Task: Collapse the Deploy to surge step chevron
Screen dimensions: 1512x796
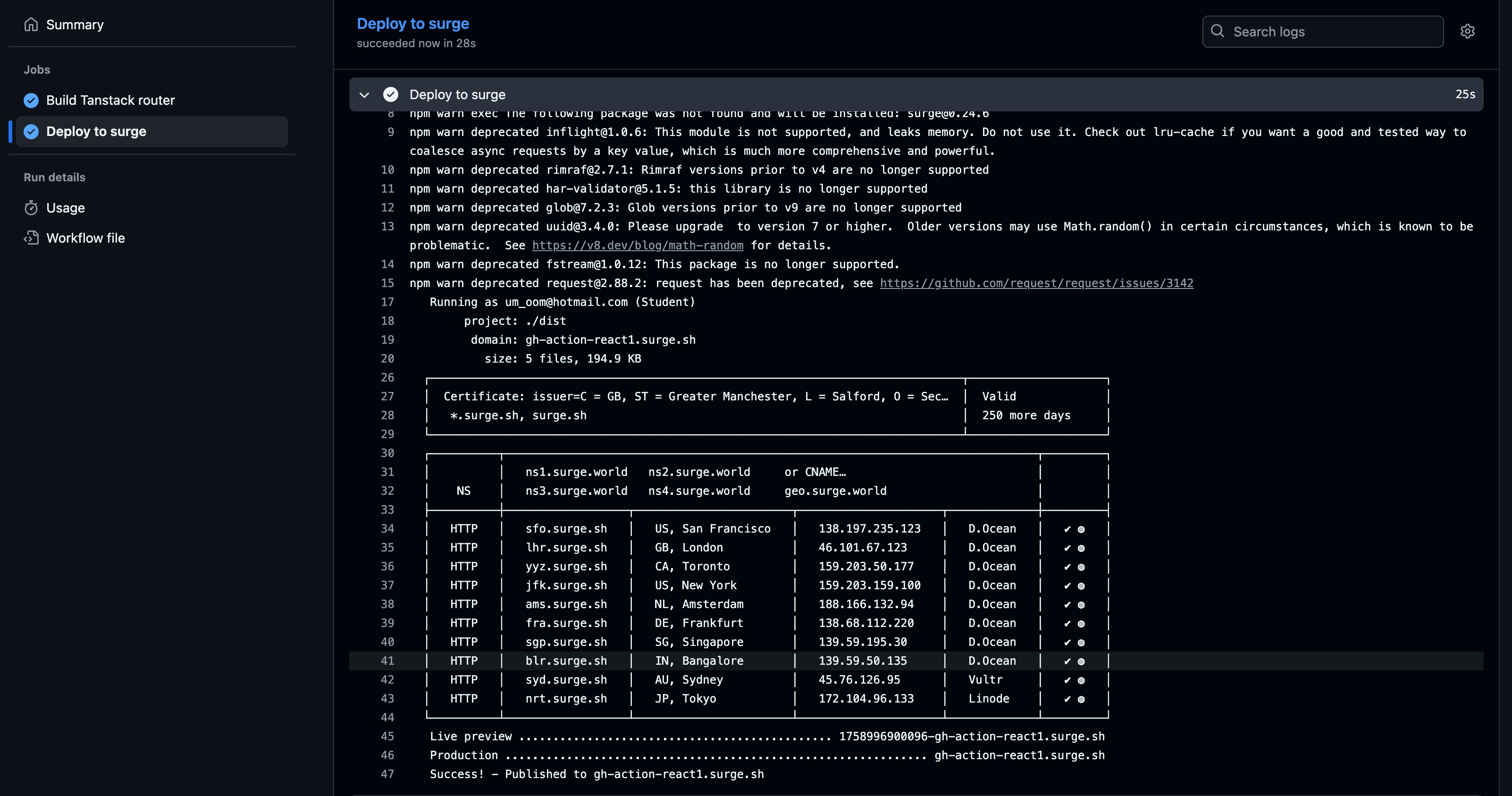Action: click(364, 94)
